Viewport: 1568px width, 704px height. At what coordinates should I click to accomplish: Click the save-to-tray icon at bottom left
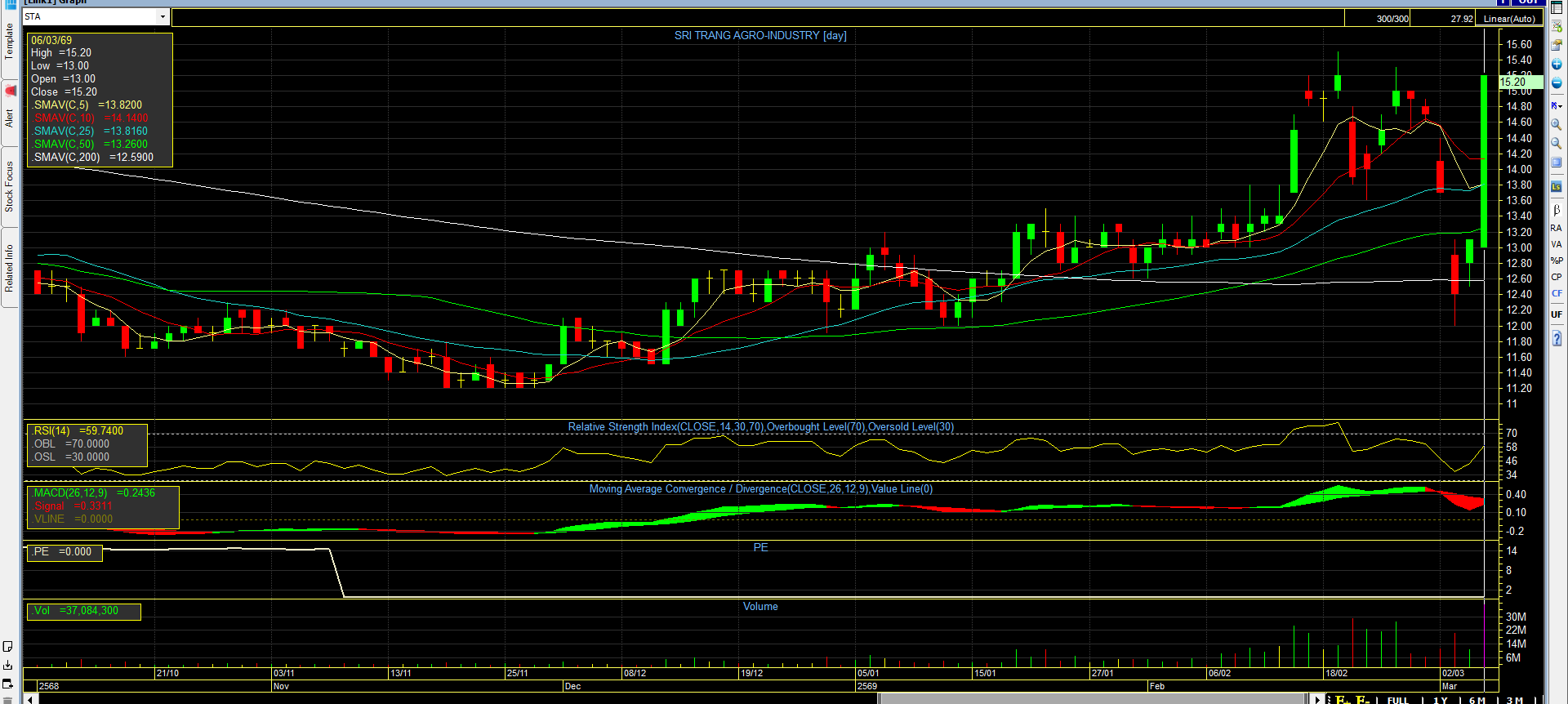coord(8,666)
